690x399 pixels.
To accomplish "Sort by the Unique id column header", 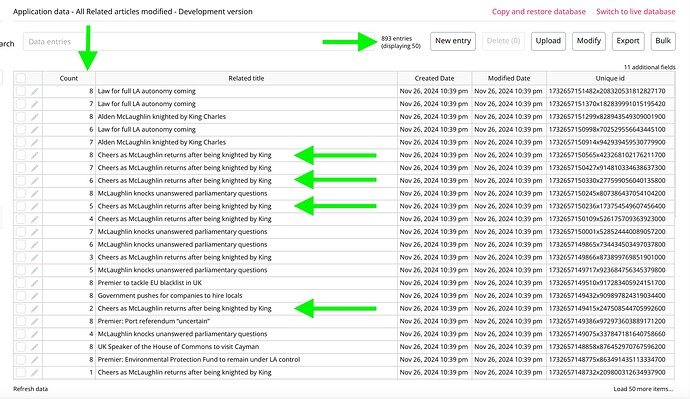I will pos(610,78).
